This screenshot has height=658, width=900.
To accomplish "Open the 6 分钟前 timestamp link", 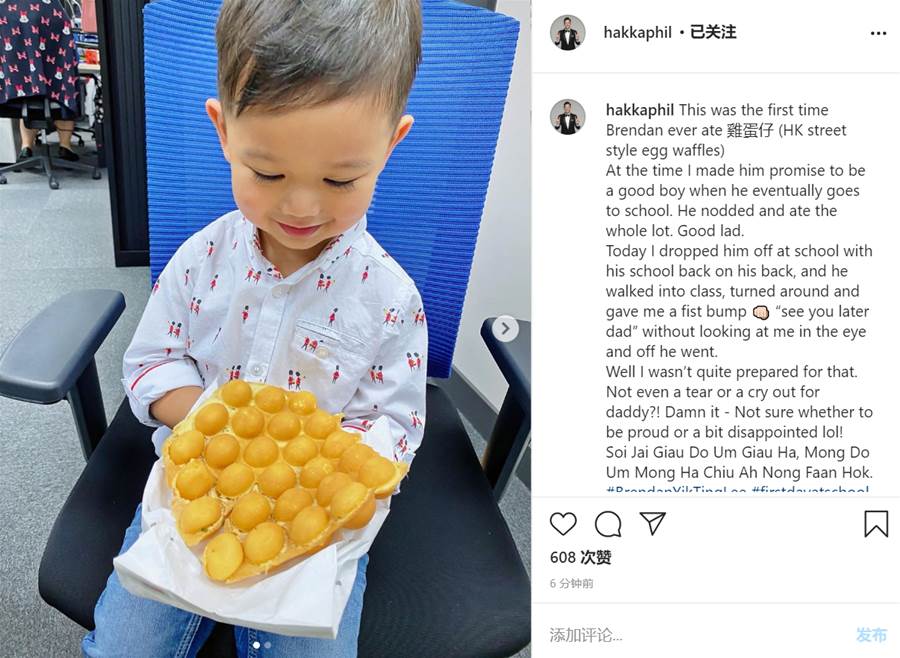I will point(571,583).
